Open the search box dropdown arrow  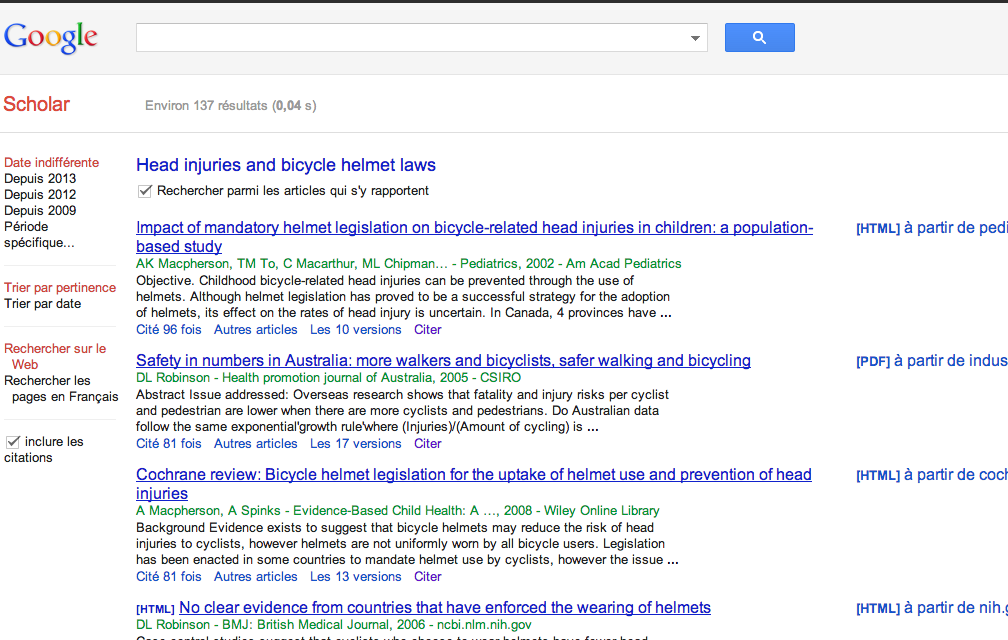click(x=695, y=38)
